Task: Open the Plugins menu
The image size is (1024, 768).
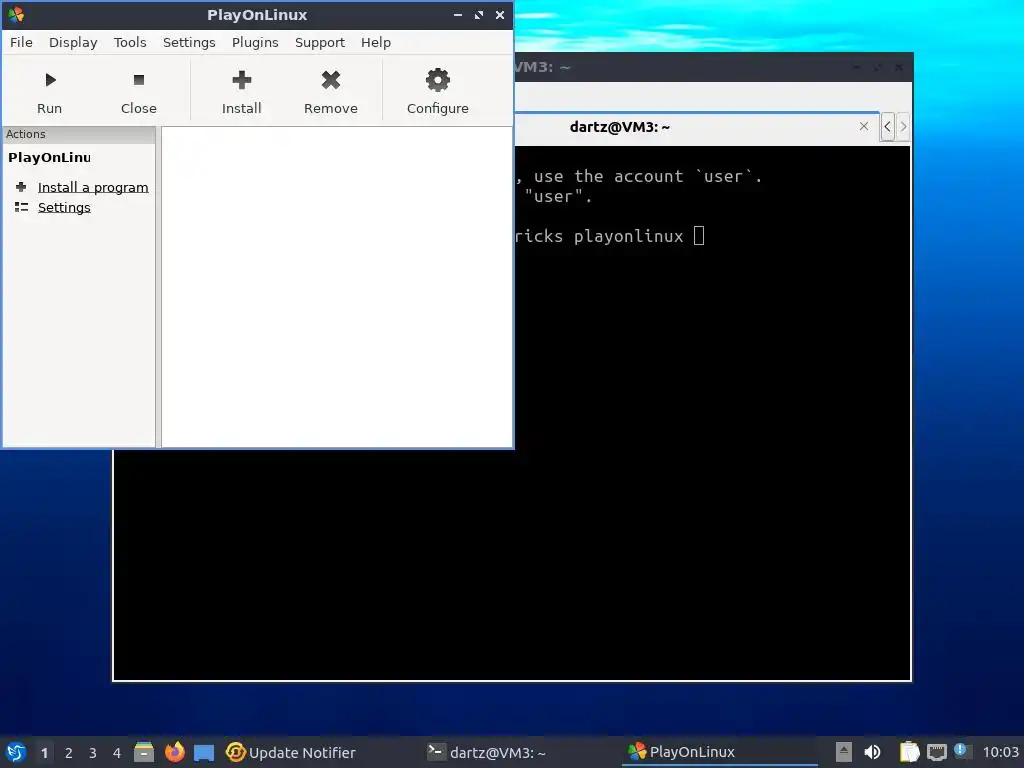Action: 255,42
